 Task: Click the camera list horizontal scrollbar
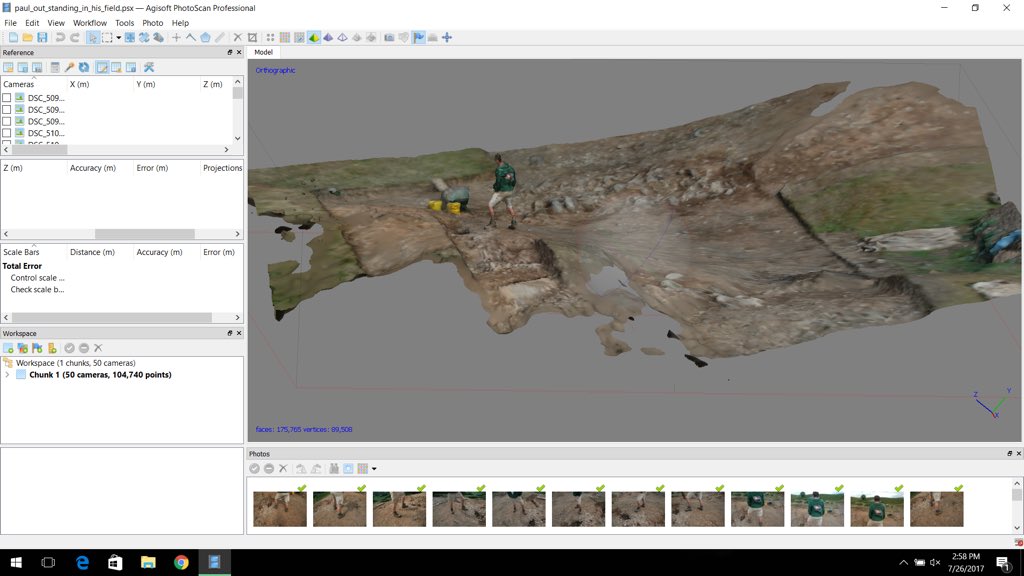pyautogui.click(x=117, y=150)
